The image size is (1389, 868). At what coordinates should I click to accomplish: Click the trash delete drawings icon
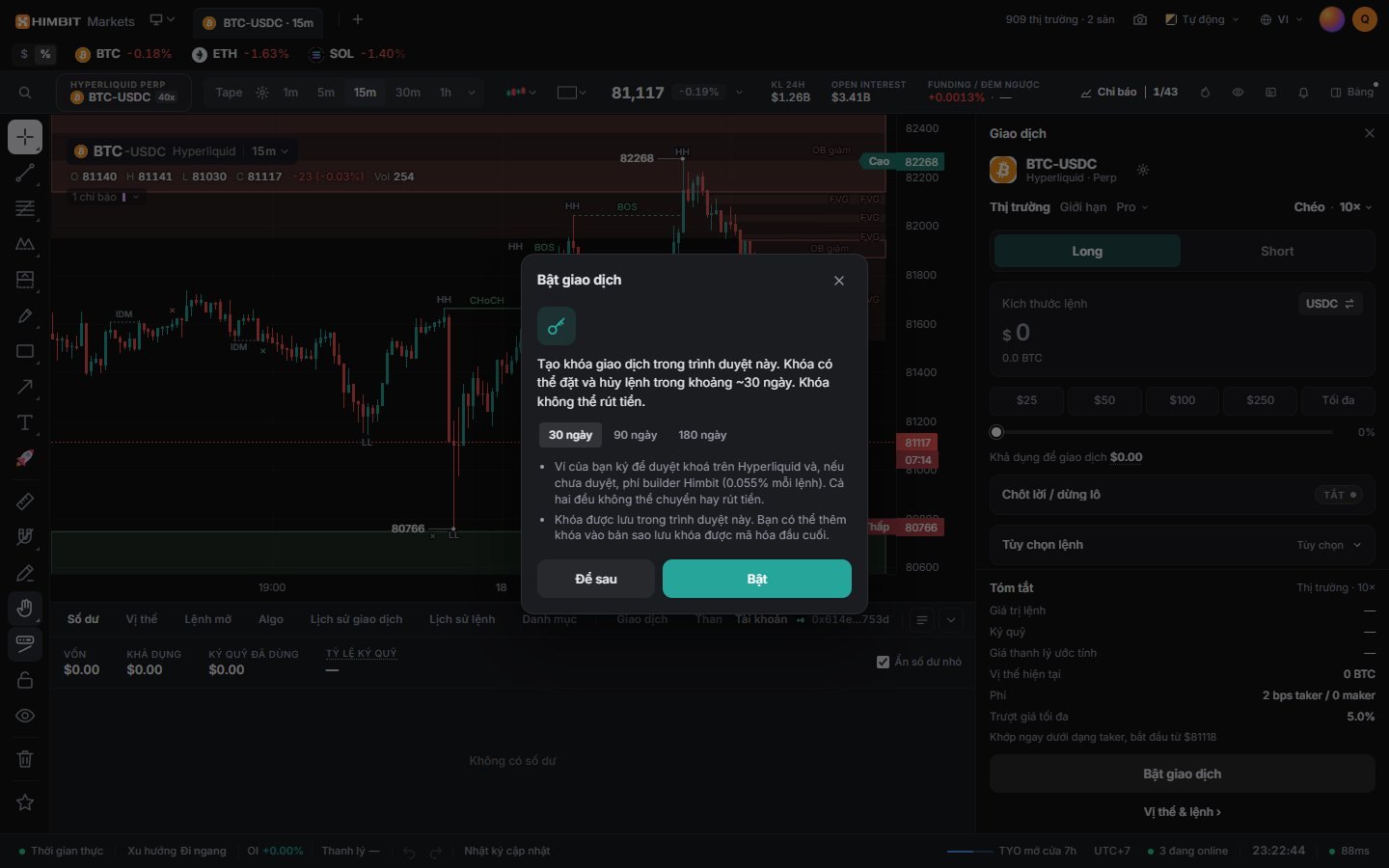point(25,759)
